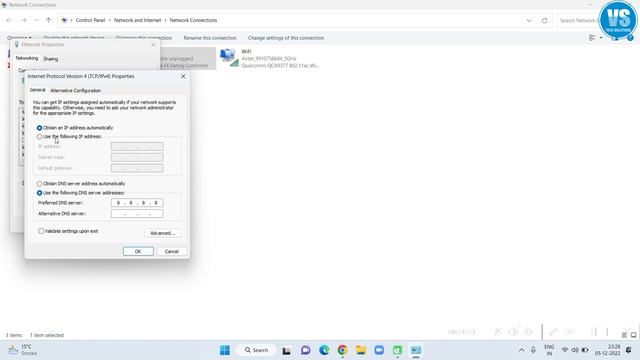
Task: Open the Chat app on the taskbar
Action: tap(305, 350)
